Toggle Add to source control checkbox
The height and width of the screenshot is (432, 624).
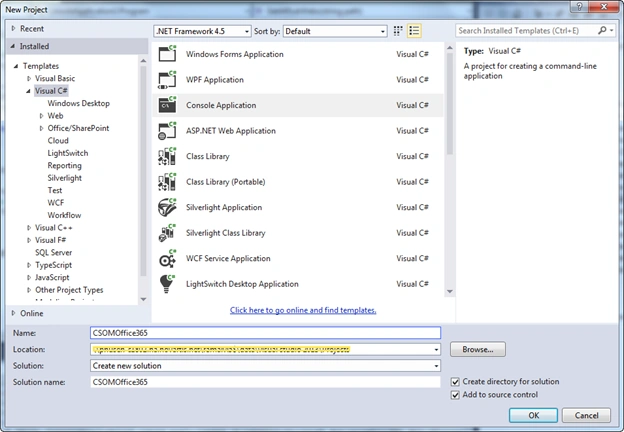455,395
